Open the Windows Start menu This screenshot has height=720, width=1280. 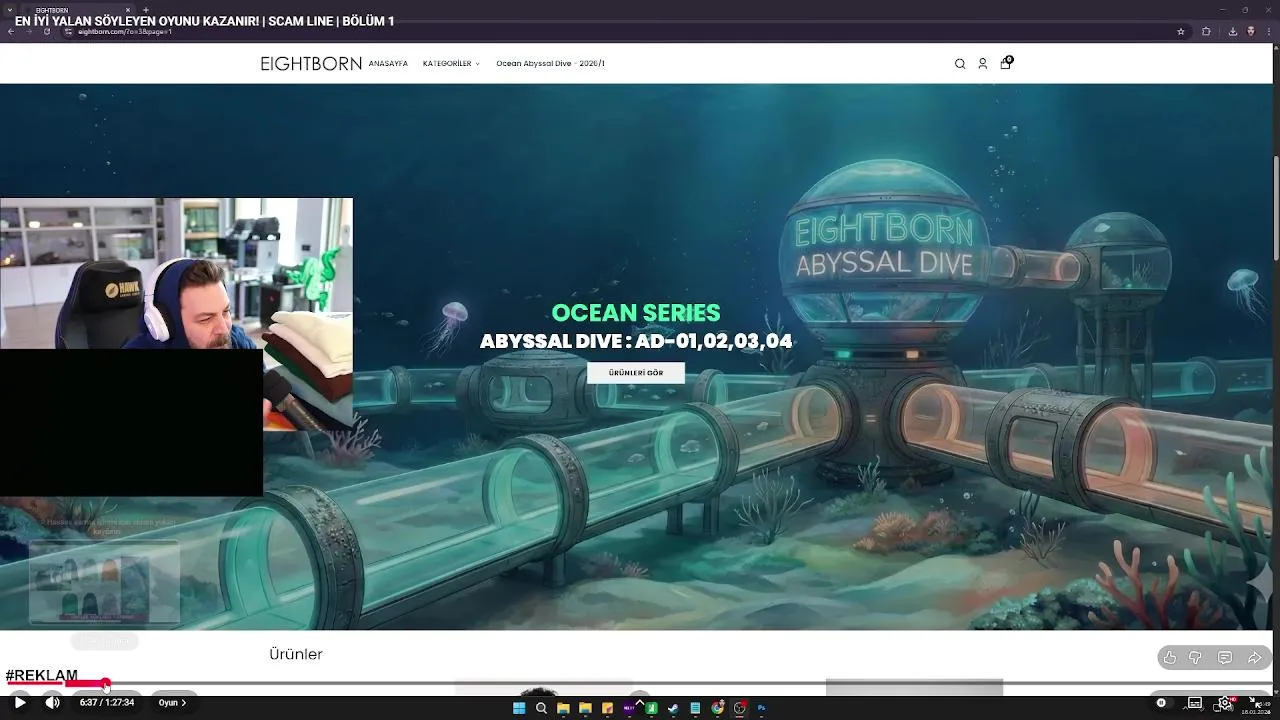tap(519, 708)
